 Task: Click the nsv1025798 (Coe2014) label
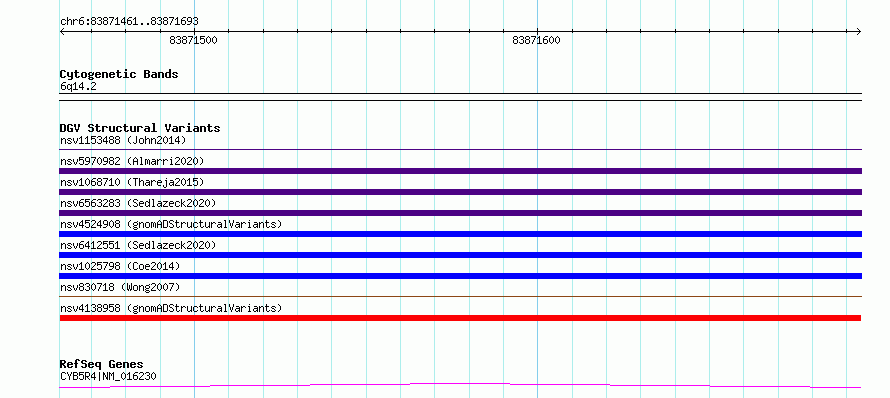click(120, 266)
